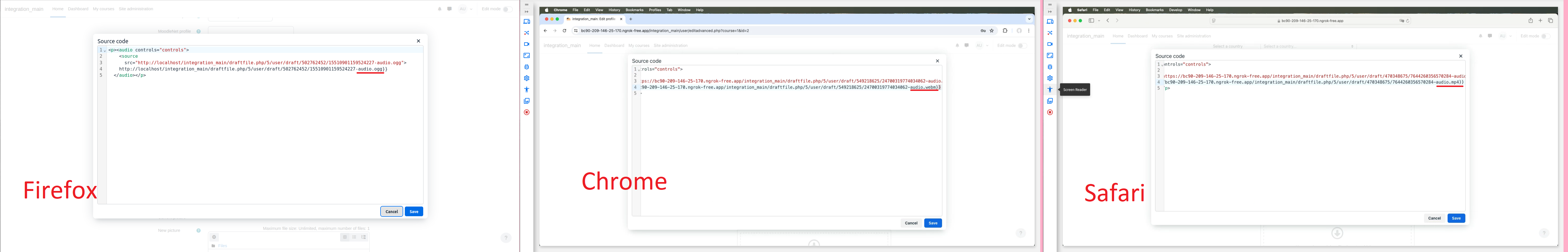Click the red record icon left of Chrome
Viewport: 1568px width, 252px height.
[526, 113]
